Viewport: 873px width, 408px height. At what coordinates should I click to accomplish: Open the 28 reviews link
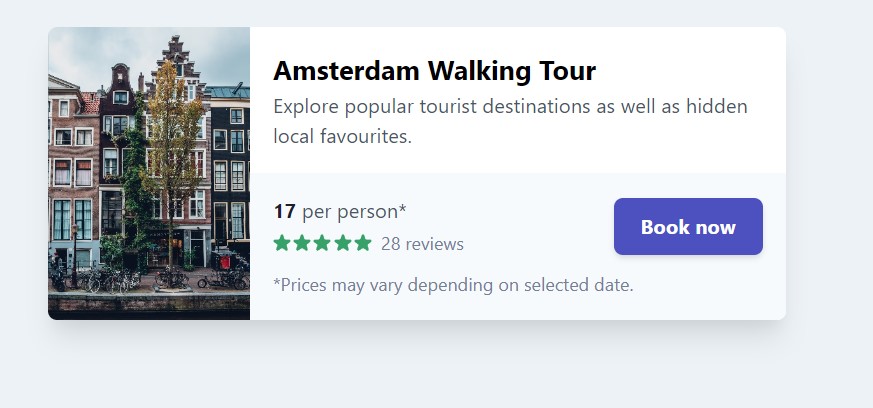pos(422,244)
